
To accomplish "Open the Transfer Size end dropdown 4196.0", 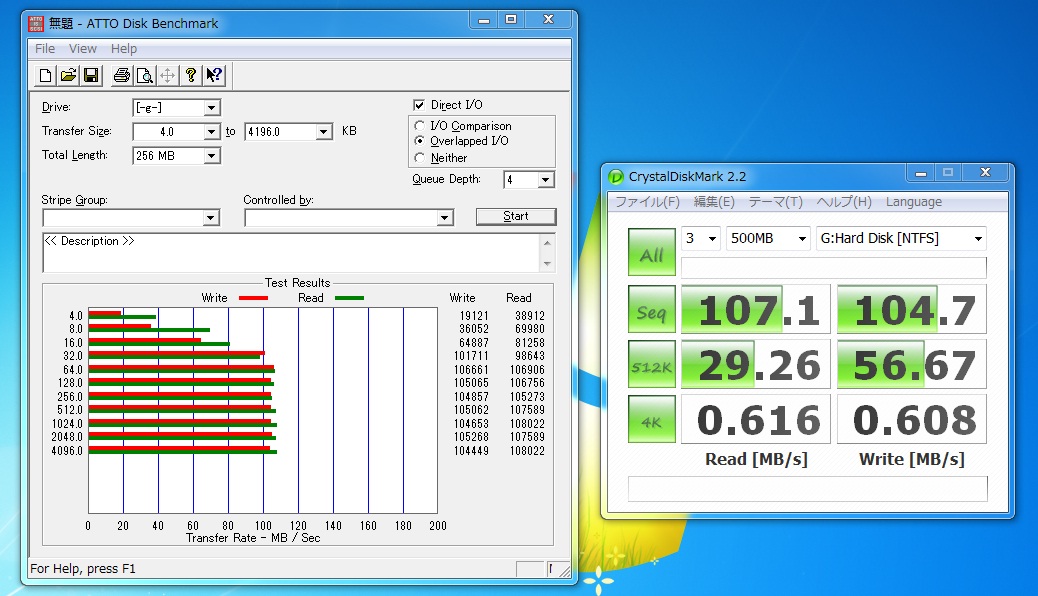I will 323,132.
